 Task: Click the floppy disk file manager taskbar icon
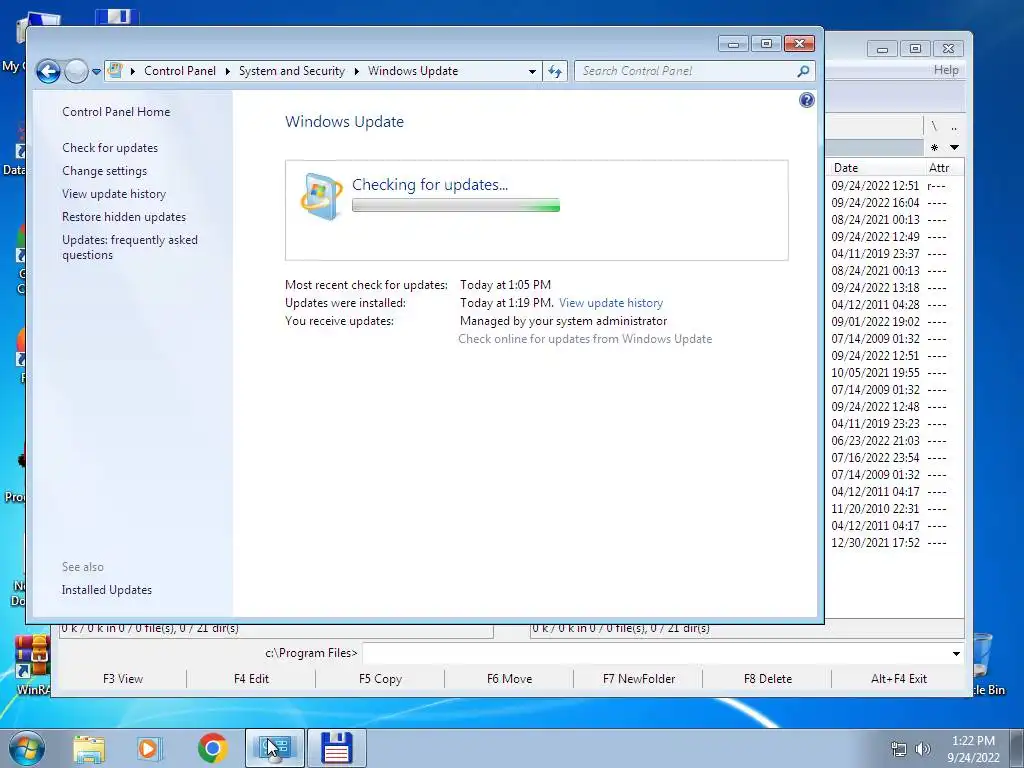(337, 748)
